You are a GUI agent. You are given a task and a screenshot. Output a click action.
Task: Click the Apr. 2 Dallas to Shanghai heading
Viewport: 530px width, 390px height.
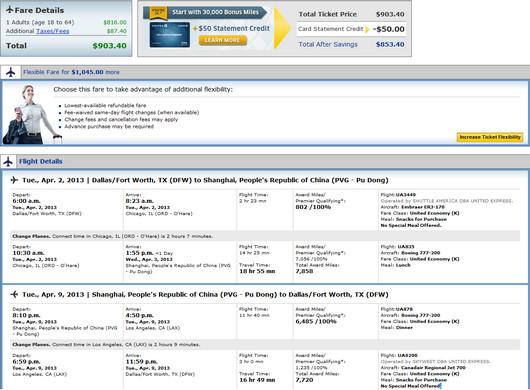click(x=205, y=180)
